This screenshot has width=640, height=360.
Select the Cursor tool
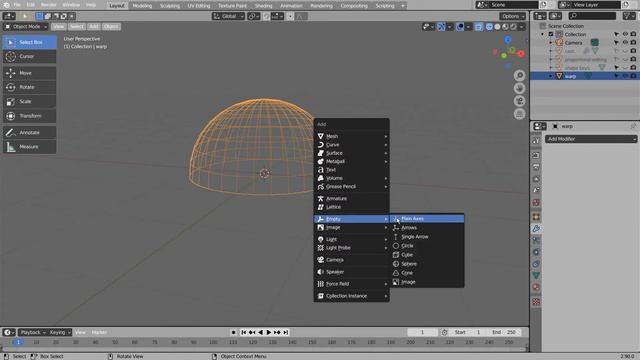[29, 56]
